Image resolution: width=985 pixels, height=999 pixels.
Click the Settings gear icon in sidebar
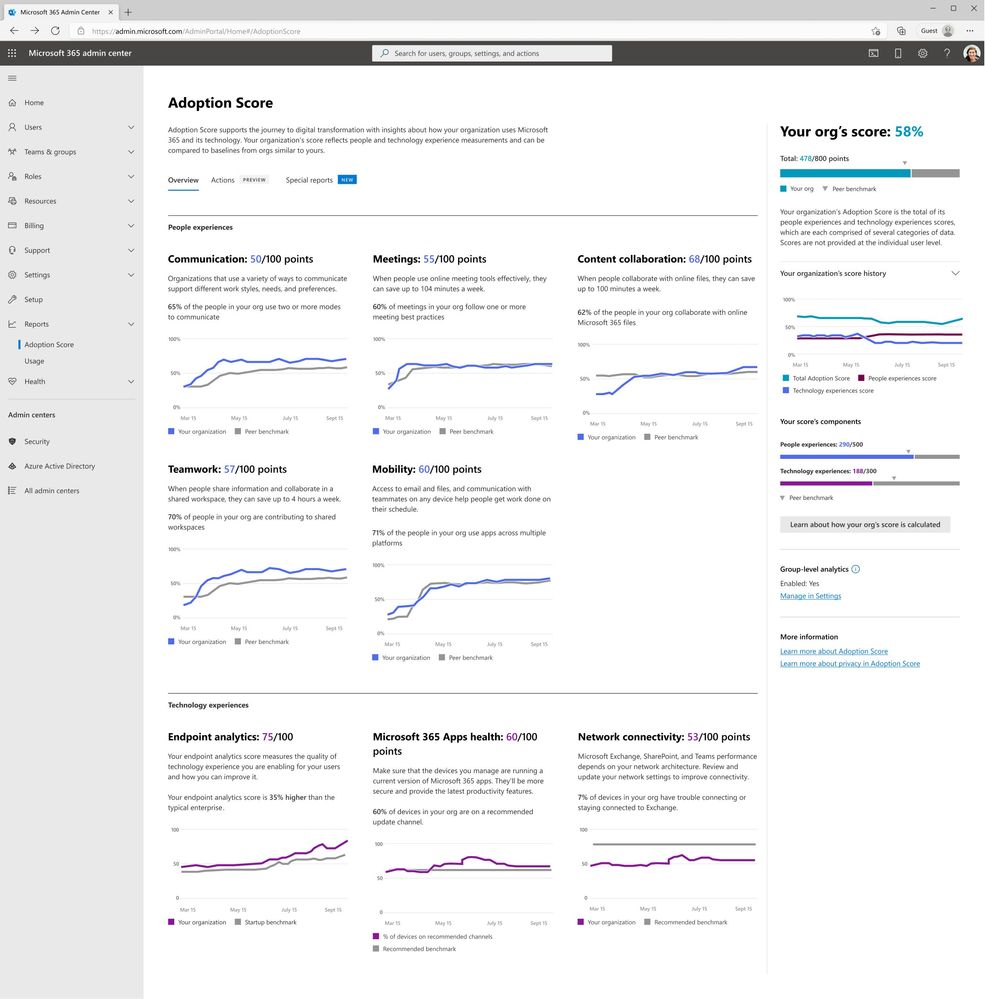coord(12,275)
